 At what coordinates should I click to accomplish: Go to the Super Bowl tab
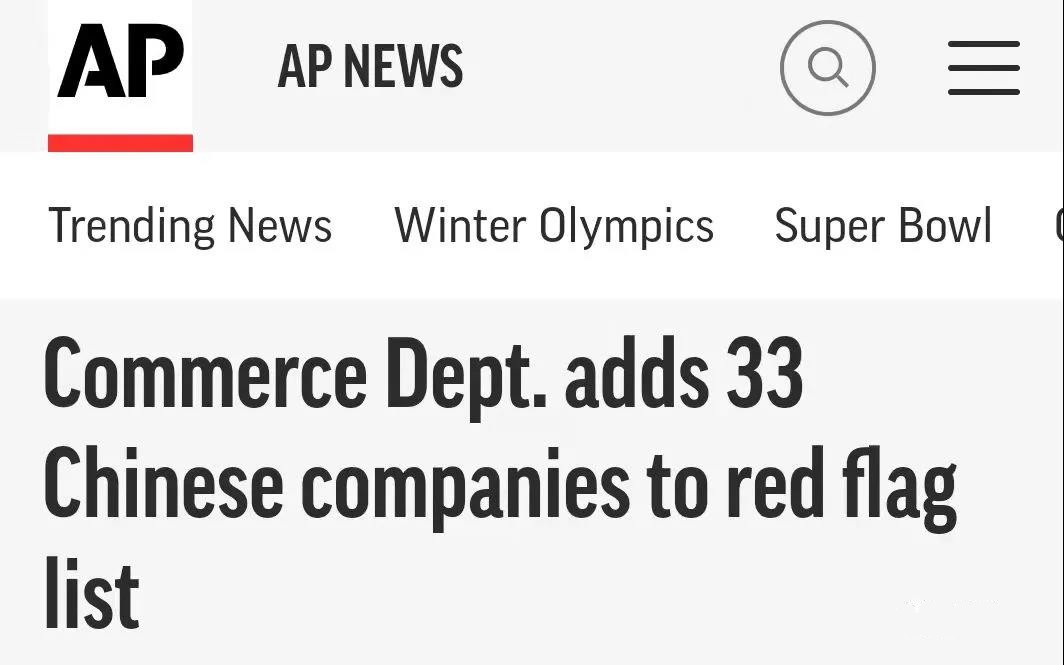[x=883, y=226]
